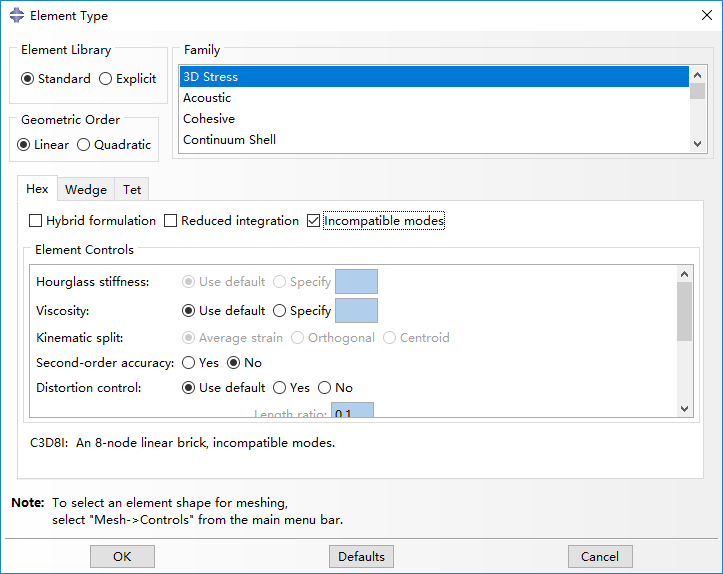Image resolution: width=723 pixels, height=574 pixels.
Task: Close the Element Type dialog
Action: [x=706, y=15]
